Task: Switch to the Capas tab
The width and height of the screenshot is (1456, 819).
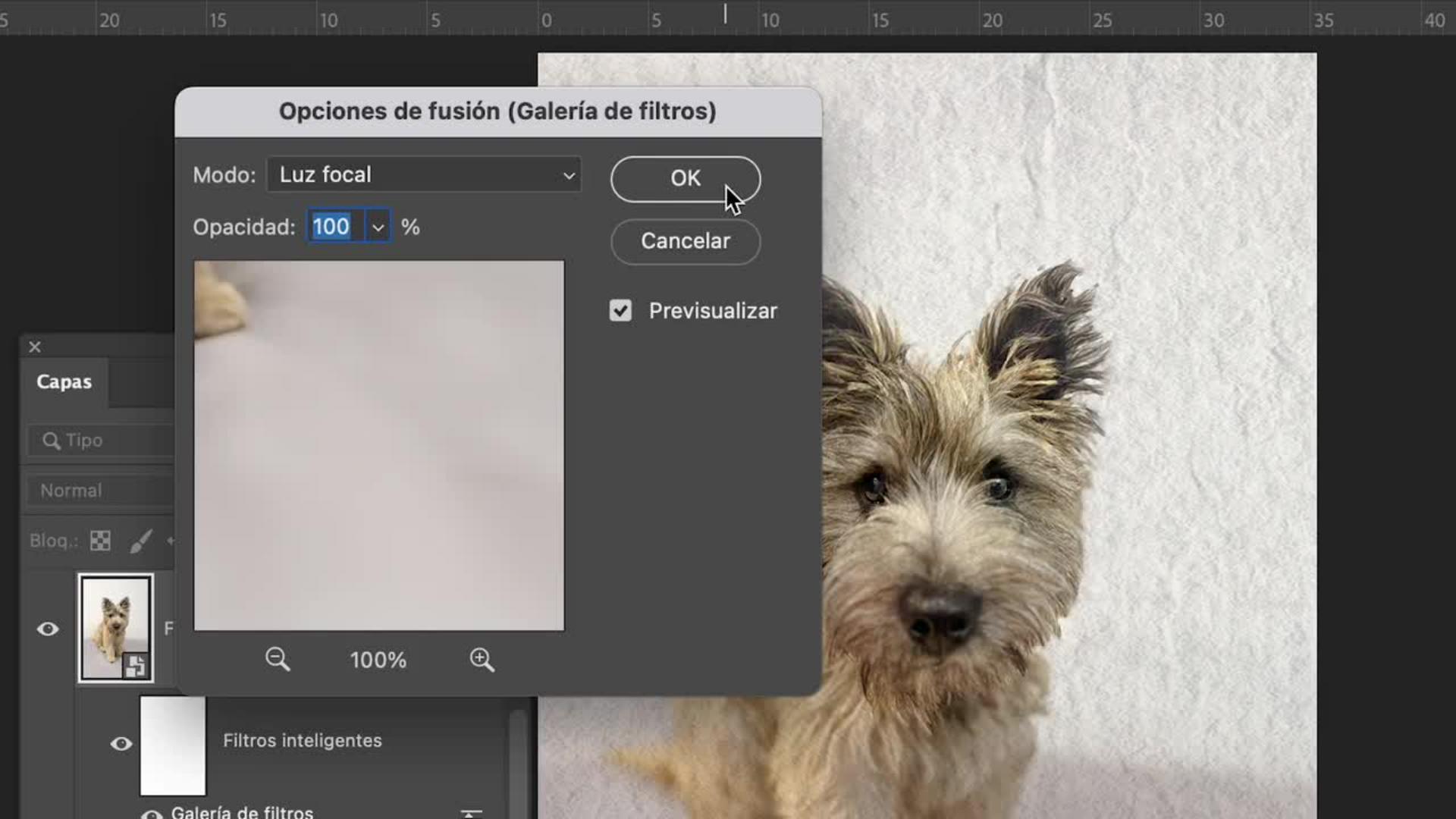Action: 64,381
